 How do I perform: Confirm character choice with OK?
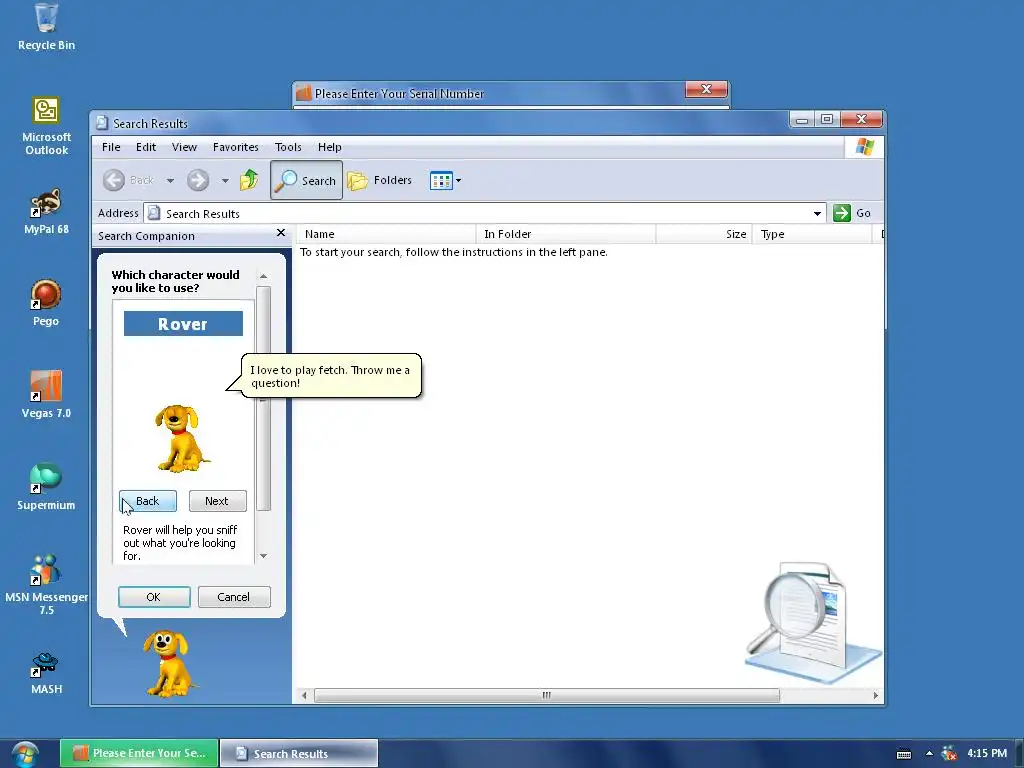[x=154, y=597]
